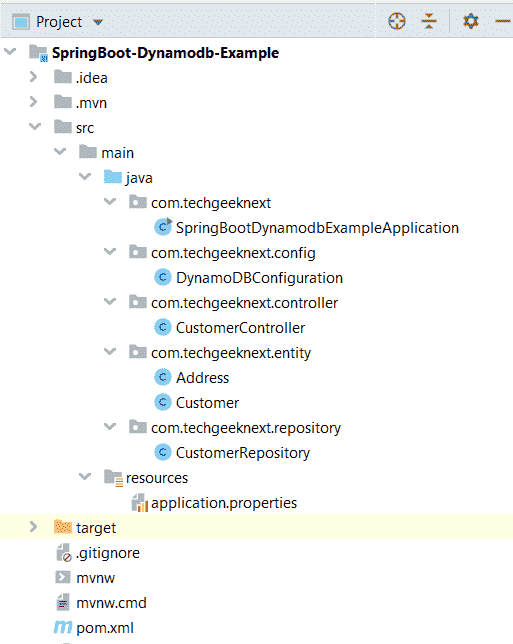Image resolution: width=513 pixels, height=644 pixels.
Task: Expand the .idea folder
Action: [34, 77]
